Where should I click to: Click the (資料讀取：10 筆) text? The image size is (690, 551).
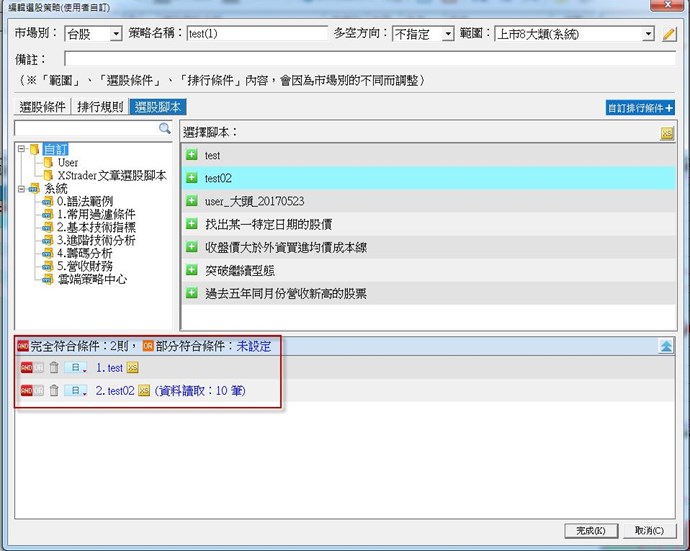coord(200,390)
